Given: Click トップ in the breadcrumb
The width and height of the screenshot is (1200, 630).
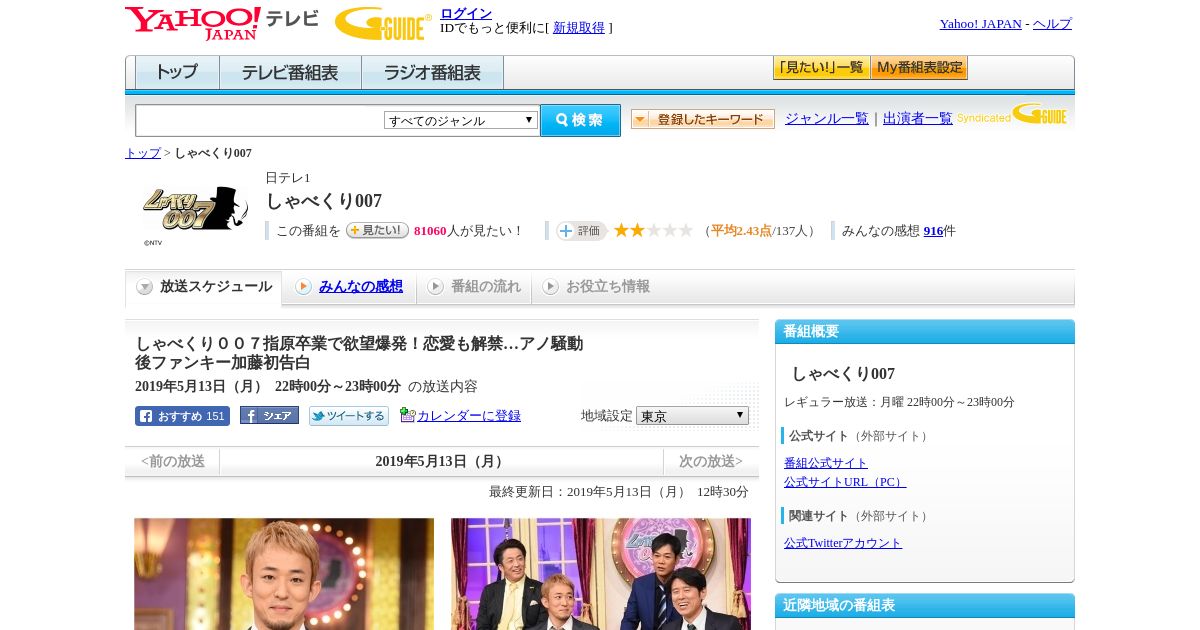Looking at the screenshot, I should 143,153.
